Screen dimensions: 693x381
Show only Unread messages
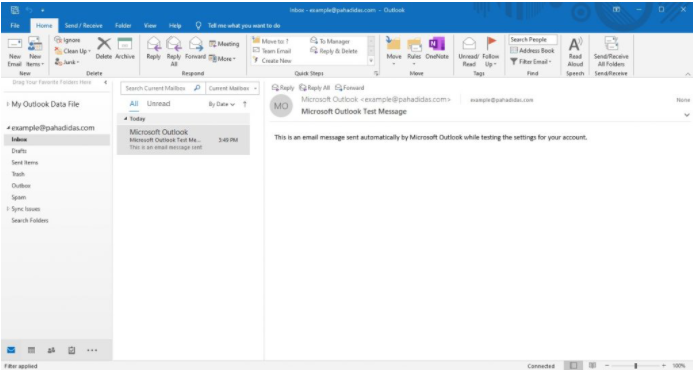(158, 104)
